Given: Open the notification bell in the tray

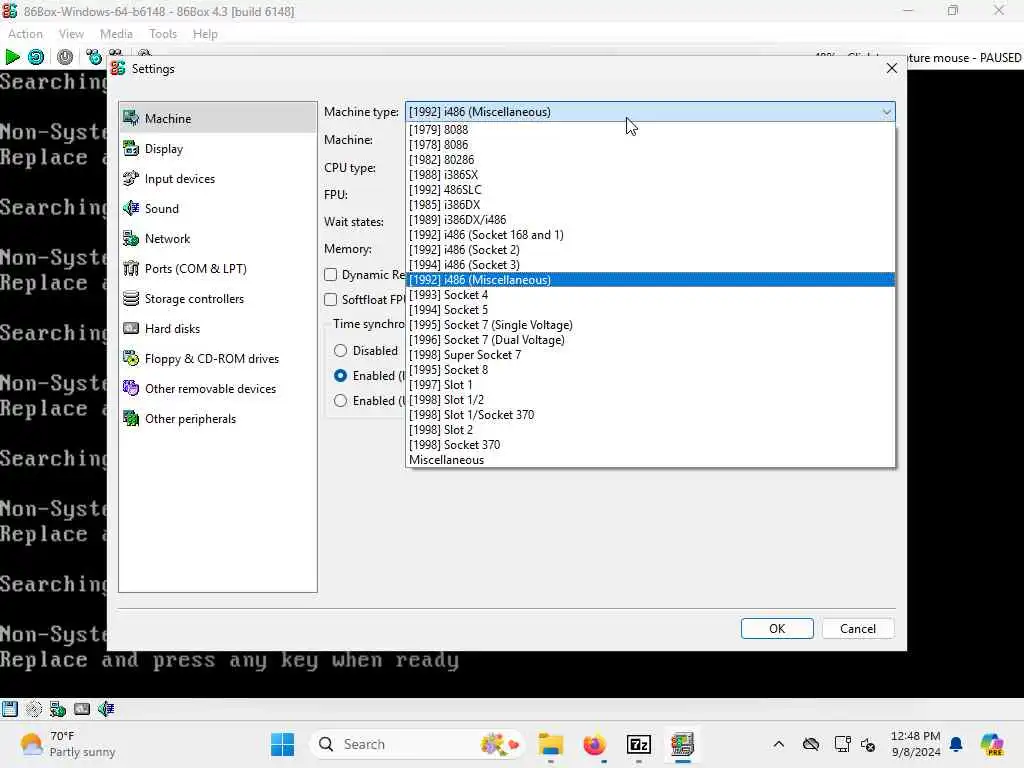Looking at the screenshot, I should [x=956, y=744].
